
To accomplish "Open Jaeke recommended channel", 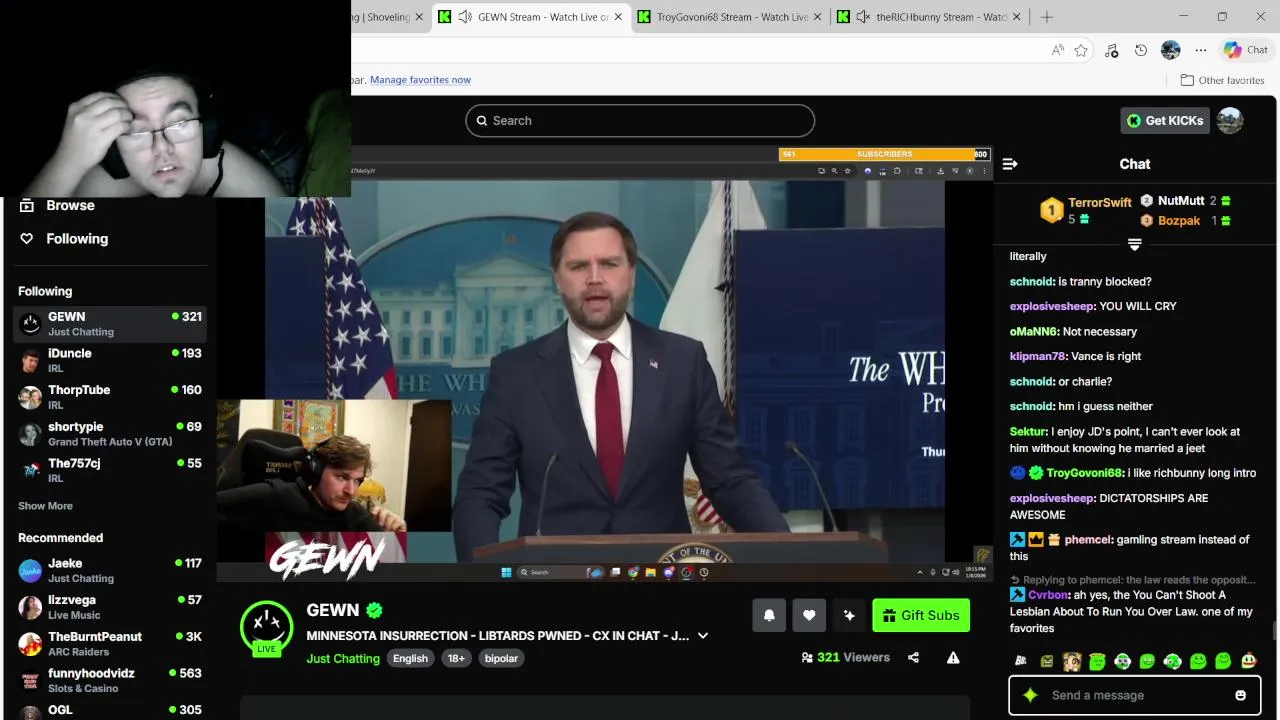I will pyautogui.click(x=110, y=570).
